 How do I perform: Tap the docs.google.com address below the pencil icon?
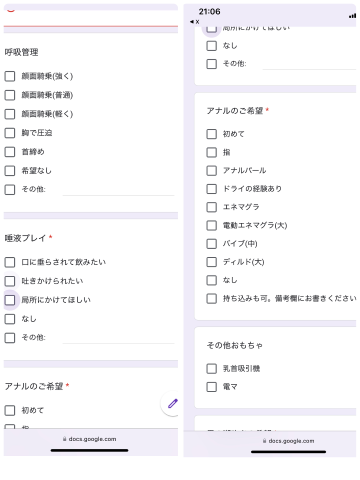[90, 439]
